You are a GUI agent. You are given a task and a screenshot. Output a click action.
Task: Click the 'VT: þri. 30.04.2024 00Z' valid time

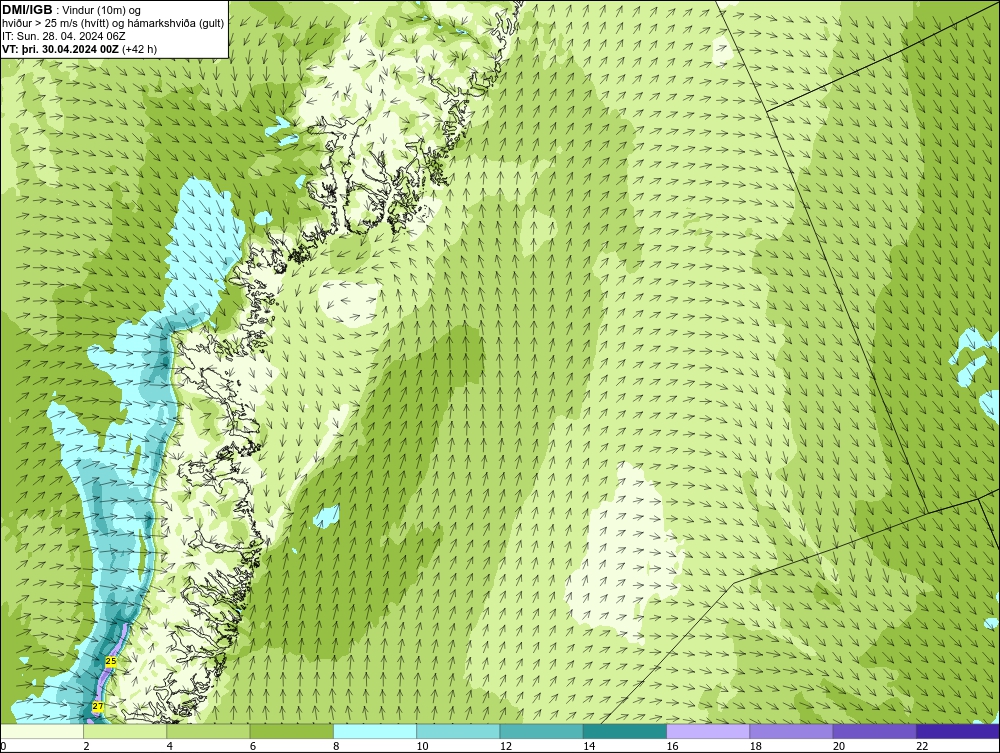coord(60,48)
